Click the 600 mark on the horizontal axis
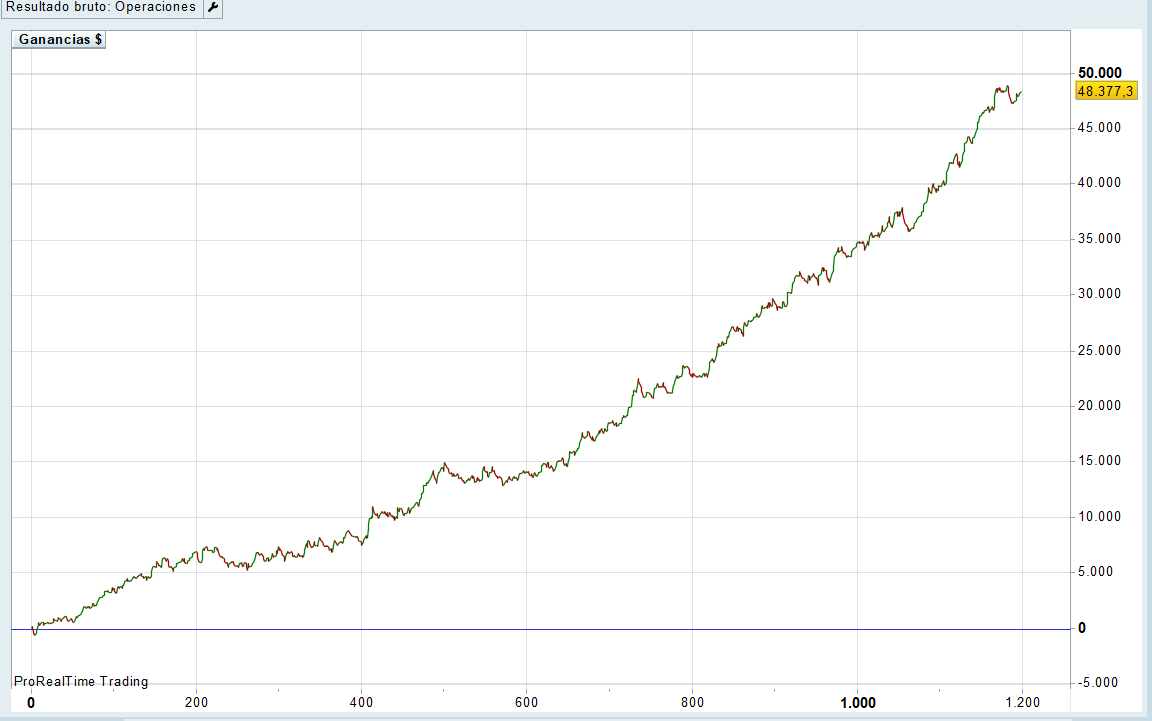1152x721 pixels. click(527, 703)
